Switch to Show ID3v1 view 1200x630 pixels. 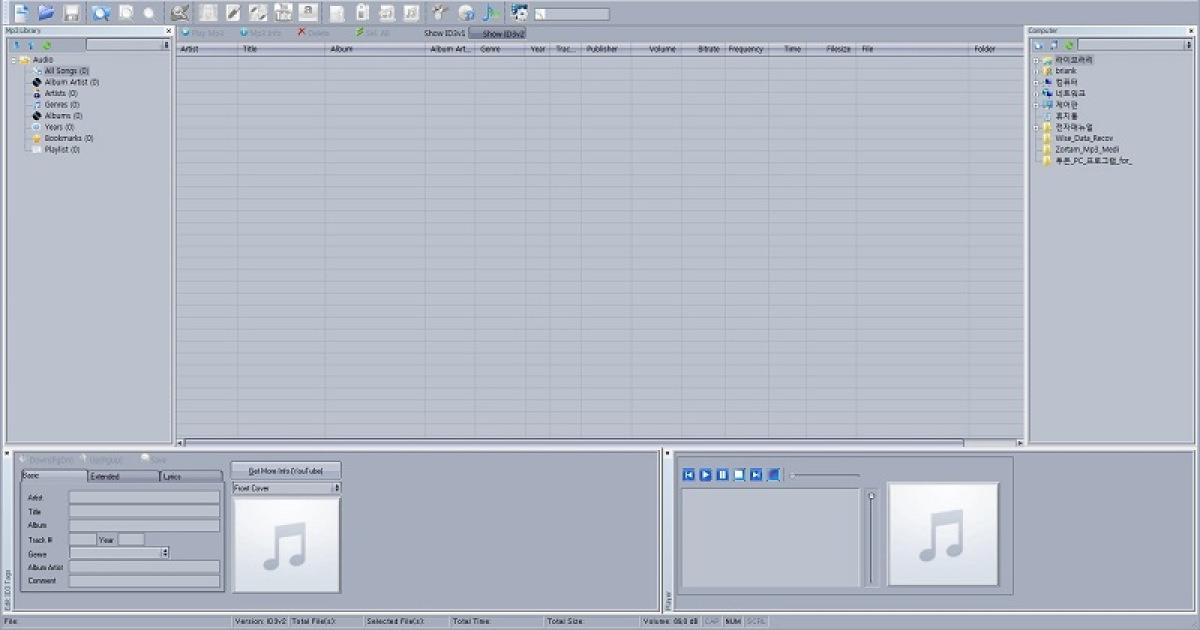tap(445, 32)
